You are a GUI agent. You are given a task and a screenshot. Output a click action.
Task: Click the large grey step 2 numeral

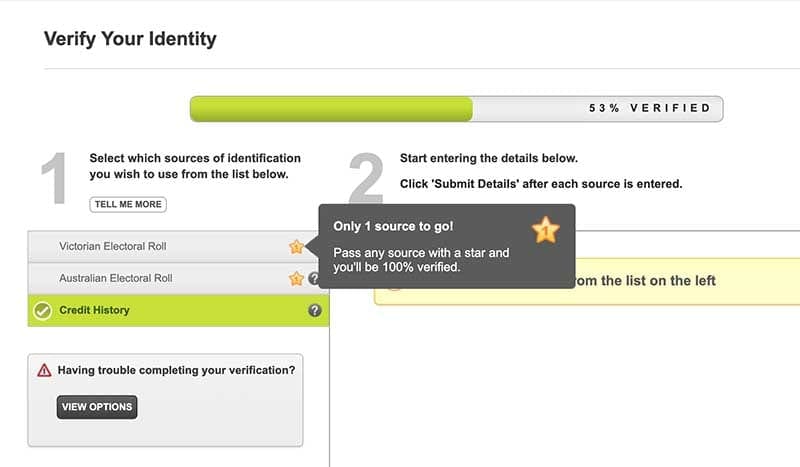click(x=366, y=178)
